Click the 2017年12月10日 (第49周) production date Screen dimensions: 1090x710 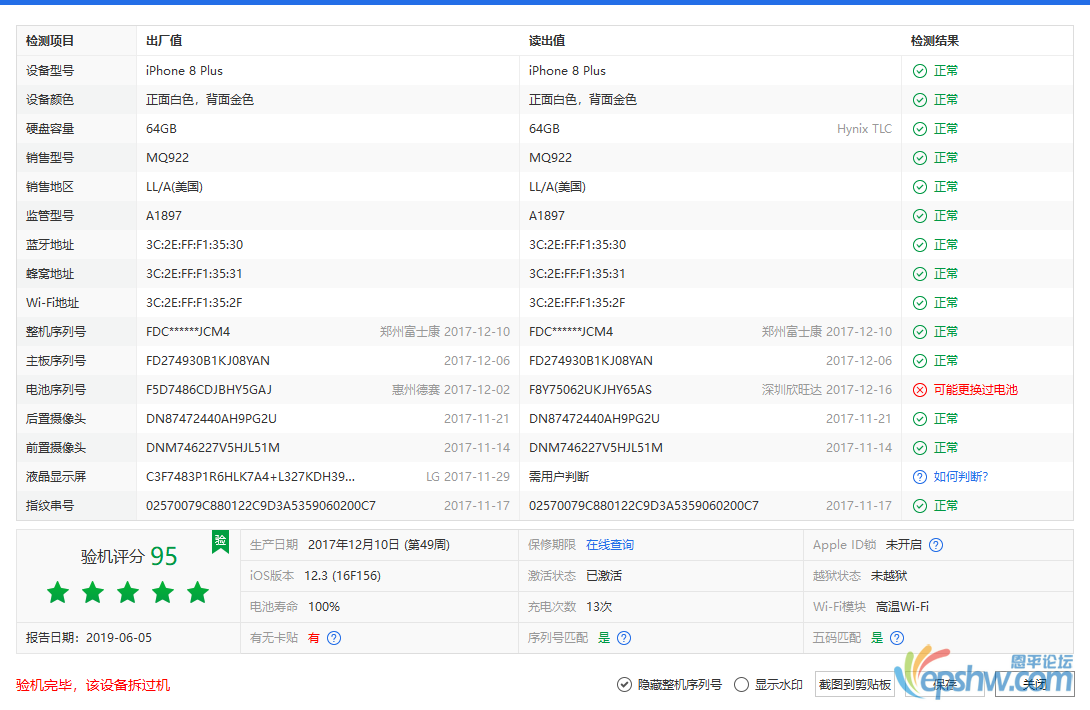[x=379, y=545]
